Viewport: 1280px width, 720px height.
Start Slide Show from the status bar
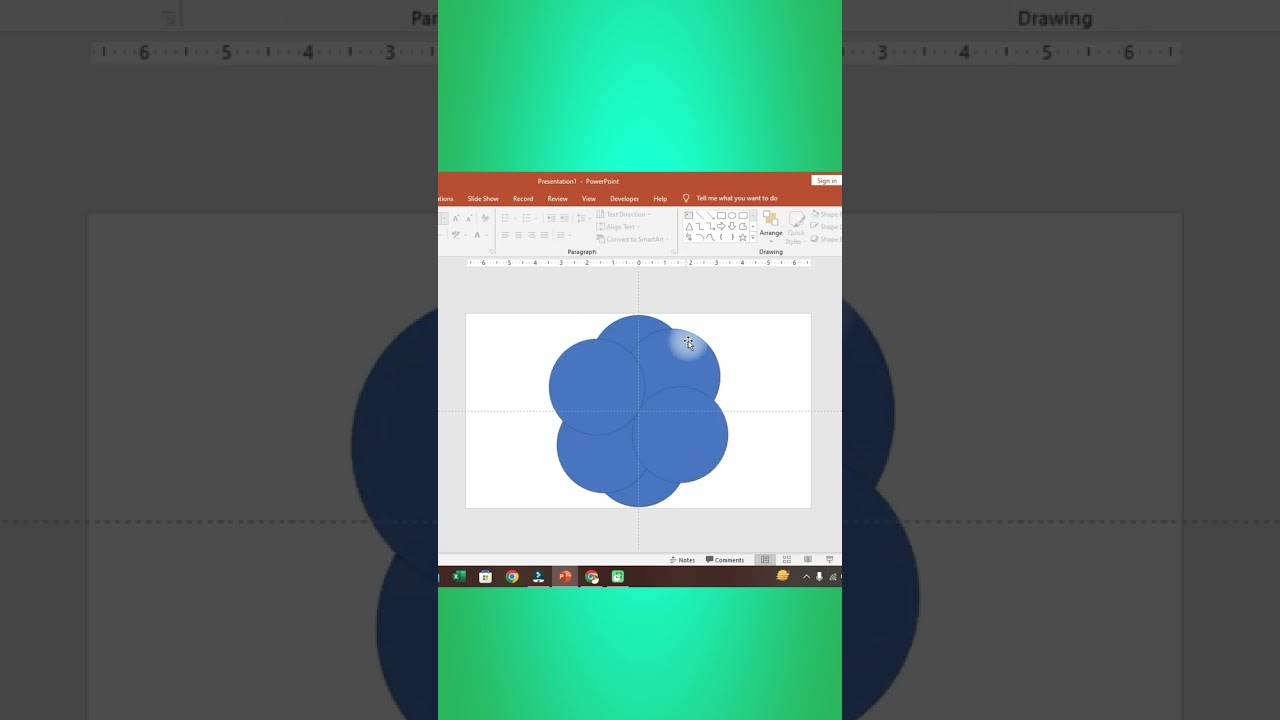[829, 560]
